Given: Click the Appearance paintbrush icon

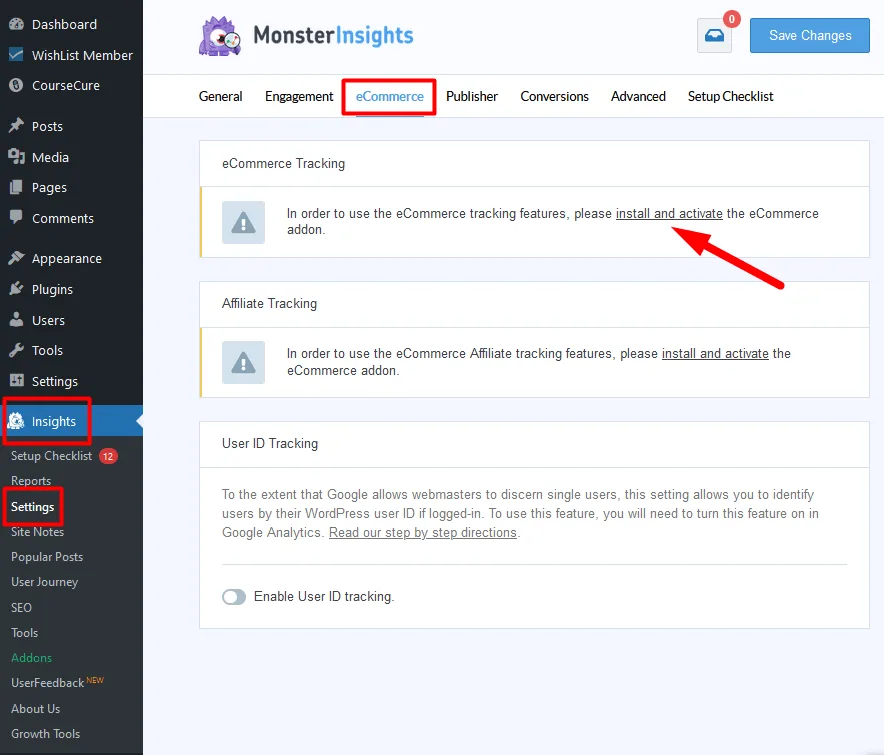Looking at the screenshot, I should 16,258.
